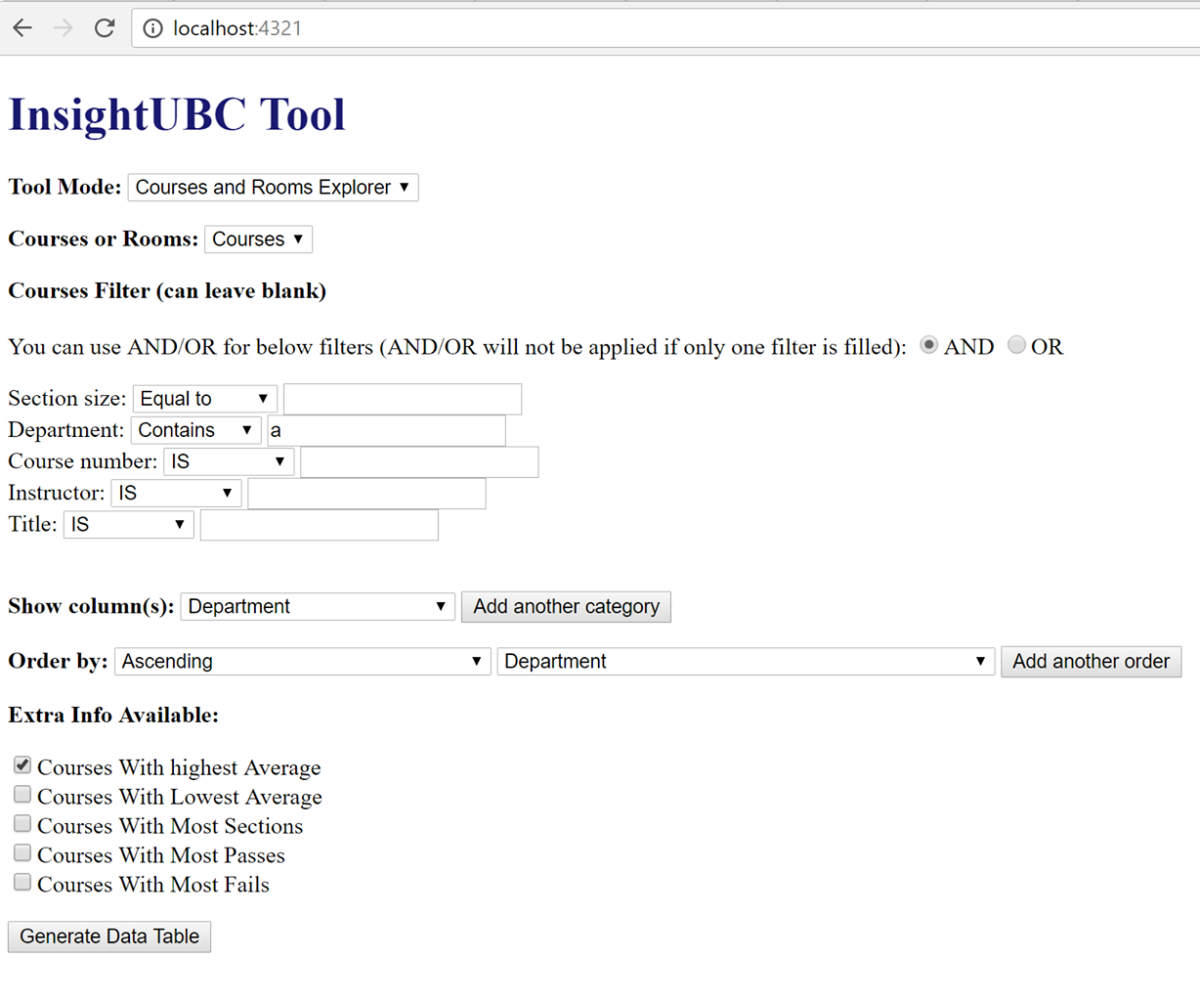Expand Section size comparison dropdown
Screen dimensions: 1200x1001
pyautogui.click(x=205, y=398)
